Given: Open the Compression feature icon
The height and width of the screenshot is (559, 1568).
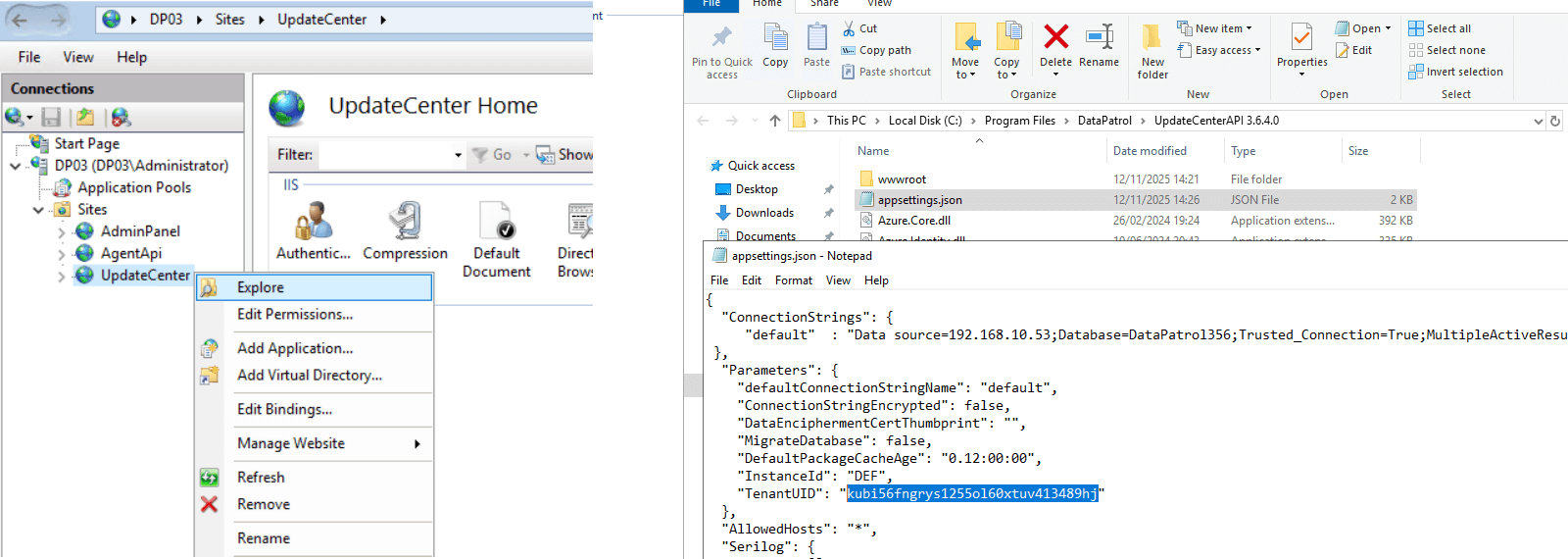Looking at the screenshot, I should (x=405, y=223).
